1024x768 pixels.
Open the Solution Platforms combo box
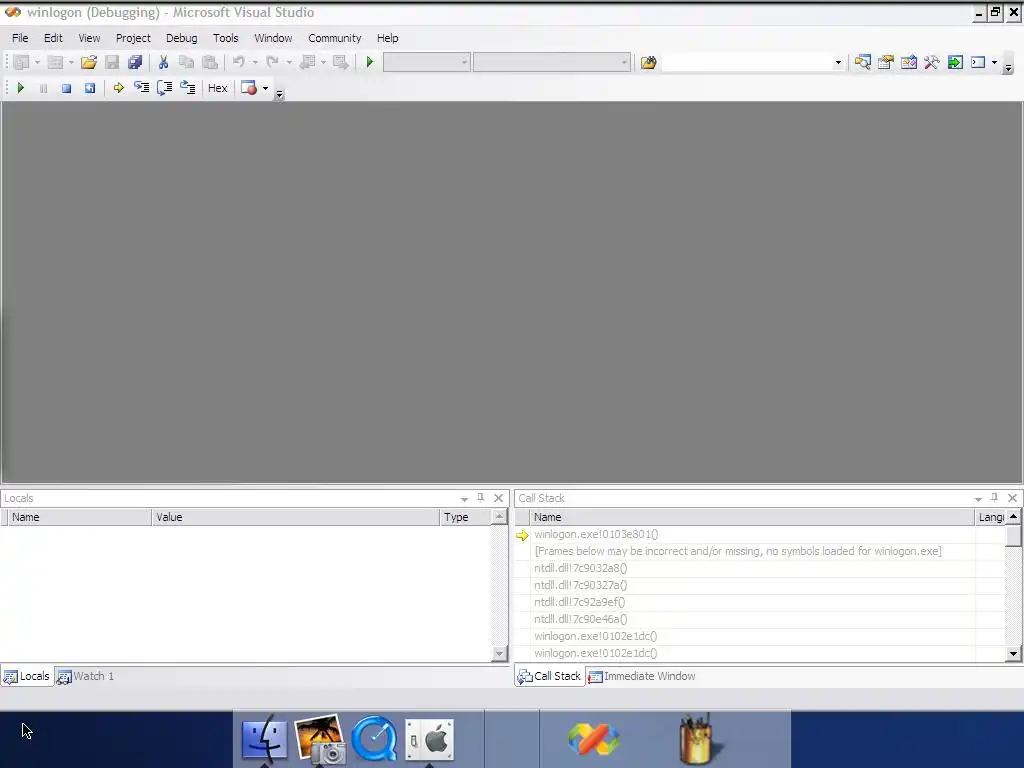[552, 62]
